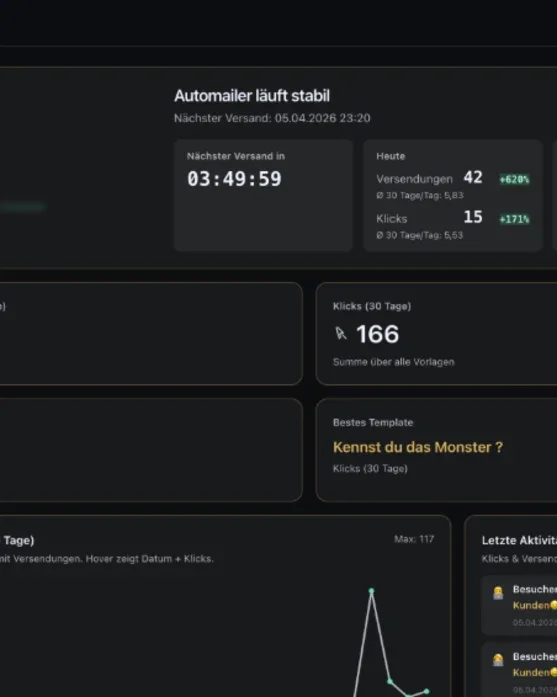Viewport: 557px width, 697px height.
Task: Click the Max: 117 chart label
Action: [x=414, y=539]
